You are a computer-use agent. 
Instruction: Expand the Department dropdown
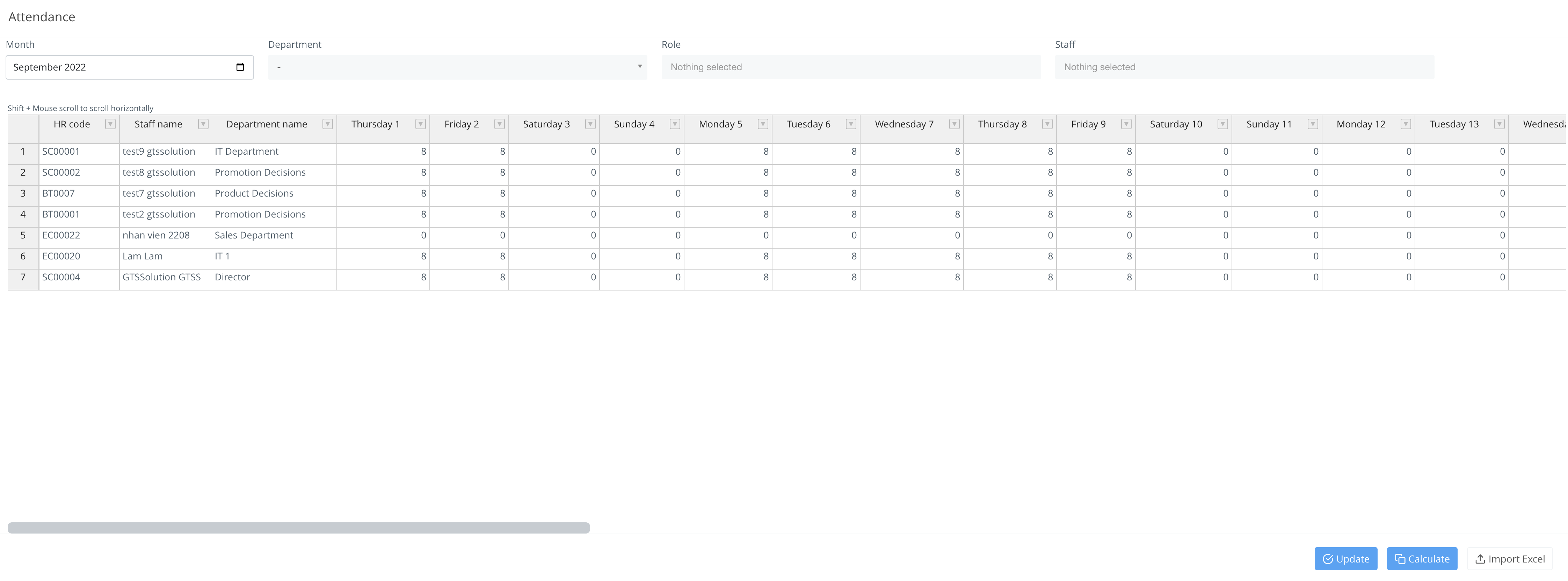pyautogui.click(x=457, y=67)
